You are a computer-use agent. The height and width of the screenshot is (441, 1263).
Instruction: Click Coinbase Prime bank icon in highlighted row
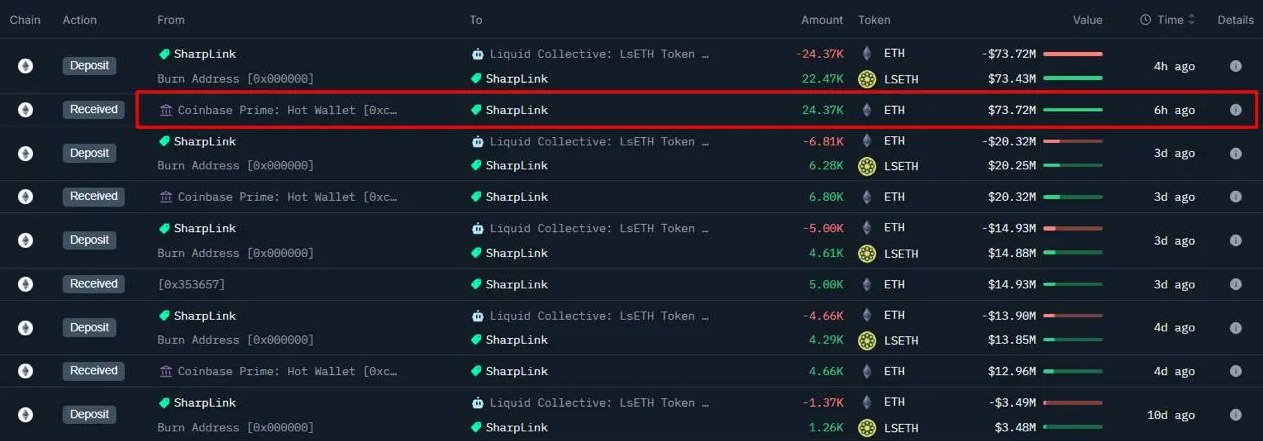tap(165, 110)
